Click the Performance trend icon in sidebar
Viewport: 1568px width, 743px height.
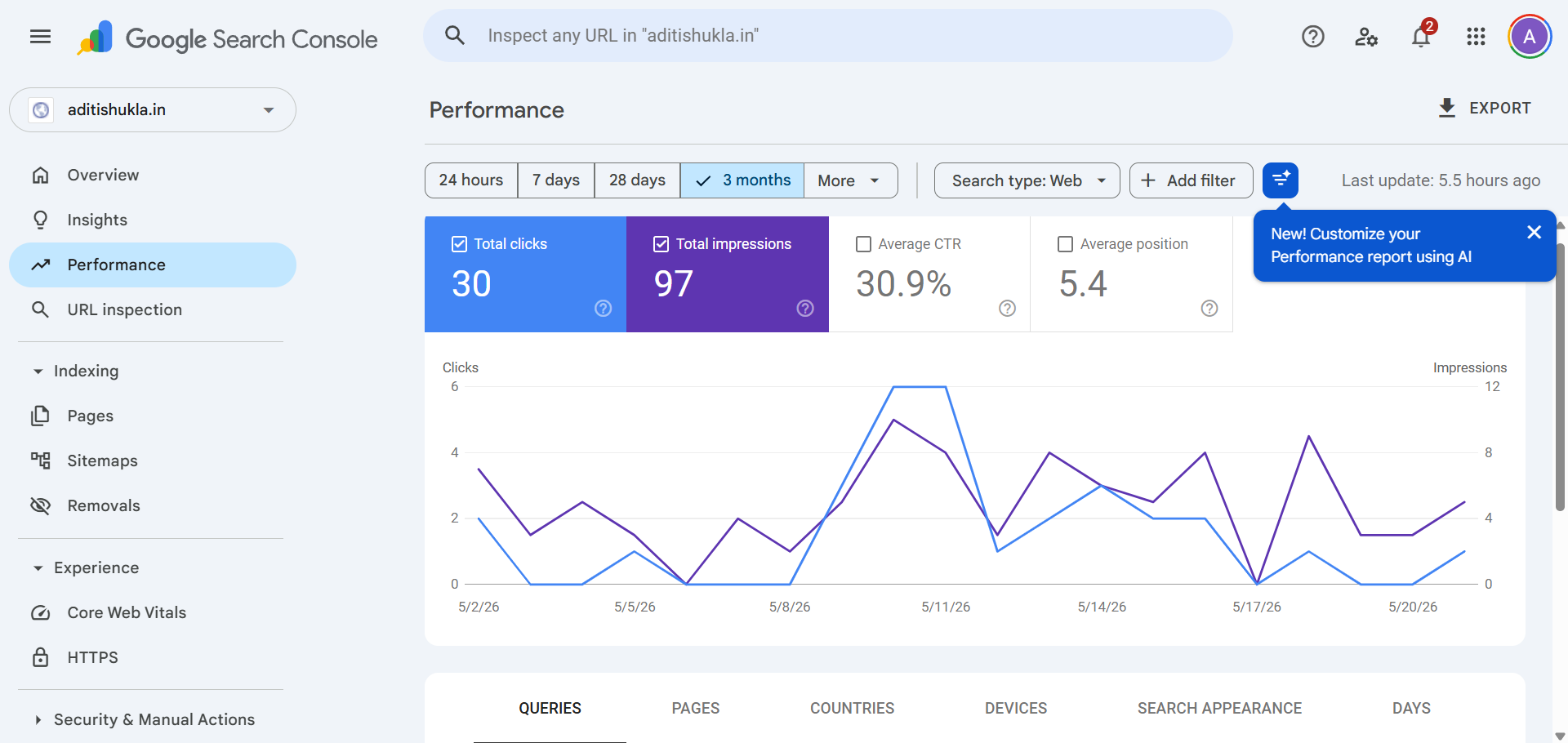[41, 265]
